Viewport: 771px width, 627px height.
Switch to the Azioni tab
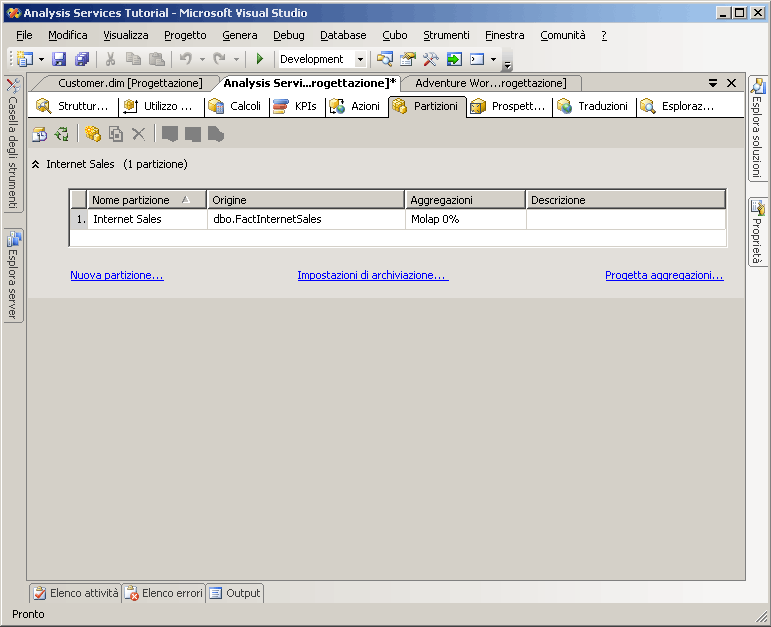[356, 106]
